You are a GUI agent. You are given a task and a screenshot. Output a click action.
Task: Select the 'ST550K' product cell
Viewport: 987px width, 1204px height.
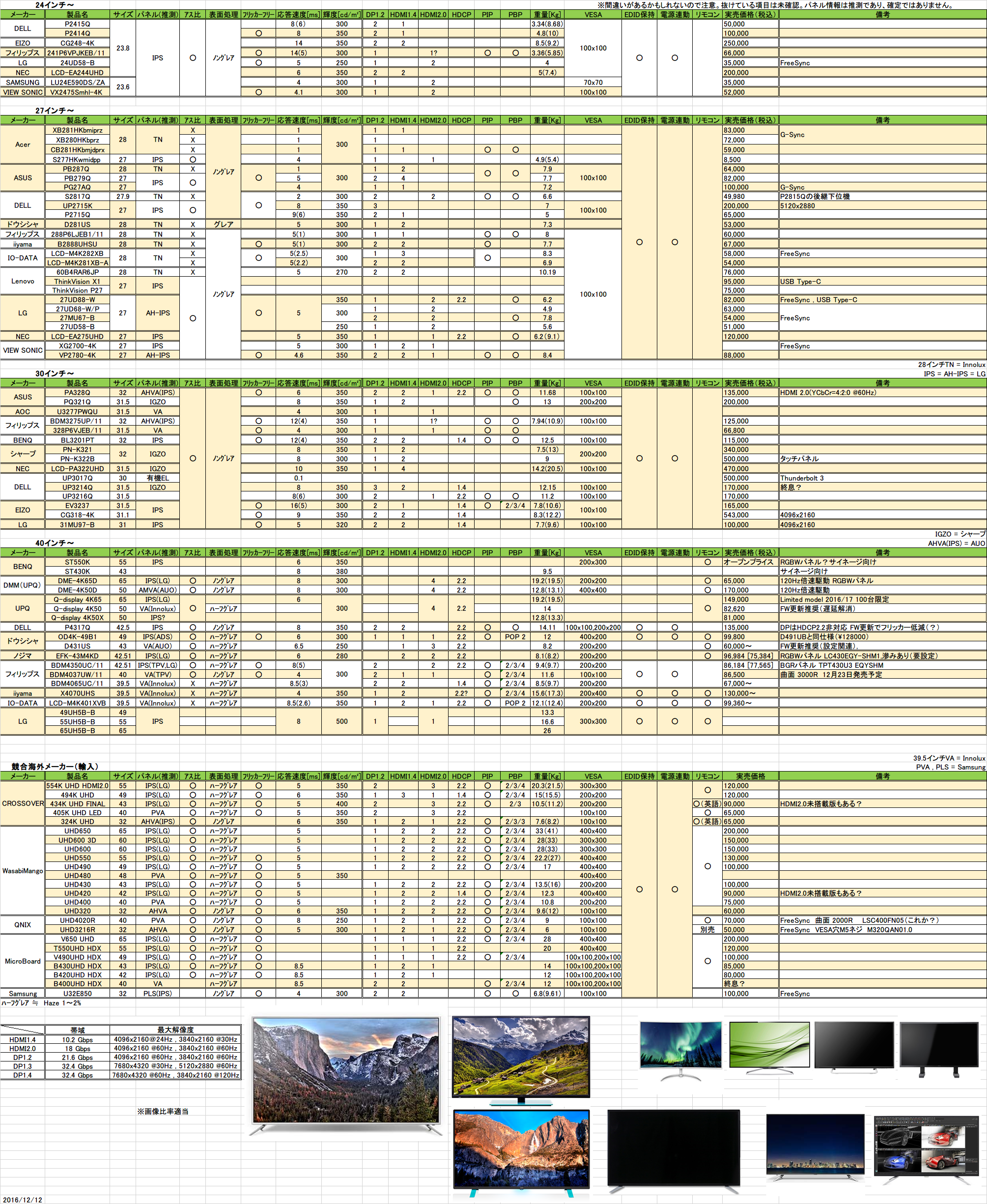pos(77,562)
